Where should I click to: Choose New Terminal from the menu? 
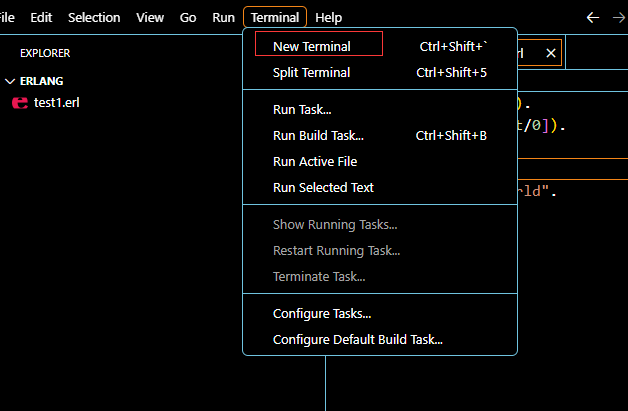tap(312, 46)
